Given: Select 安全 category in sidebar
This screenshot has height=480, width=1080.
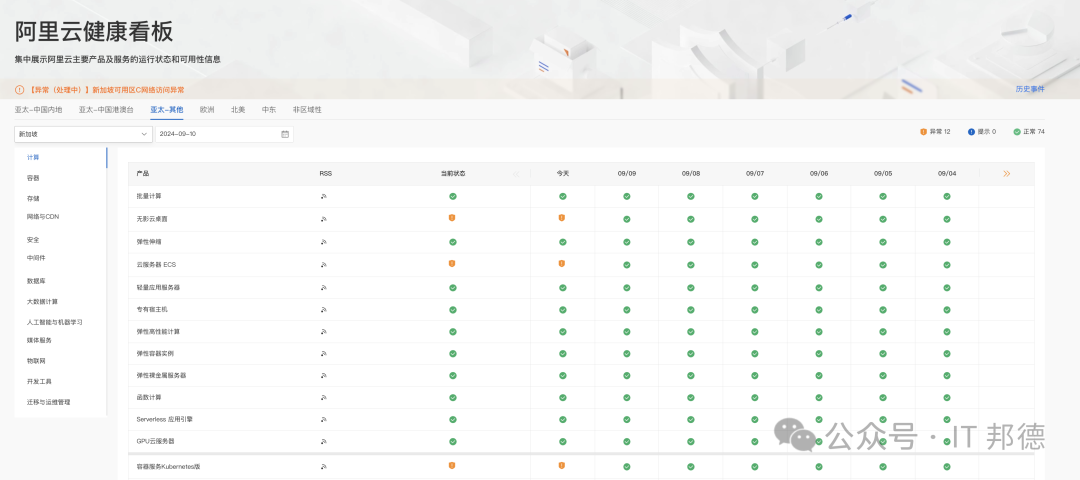Looking at the screenshot, I should tap(33, 240).
